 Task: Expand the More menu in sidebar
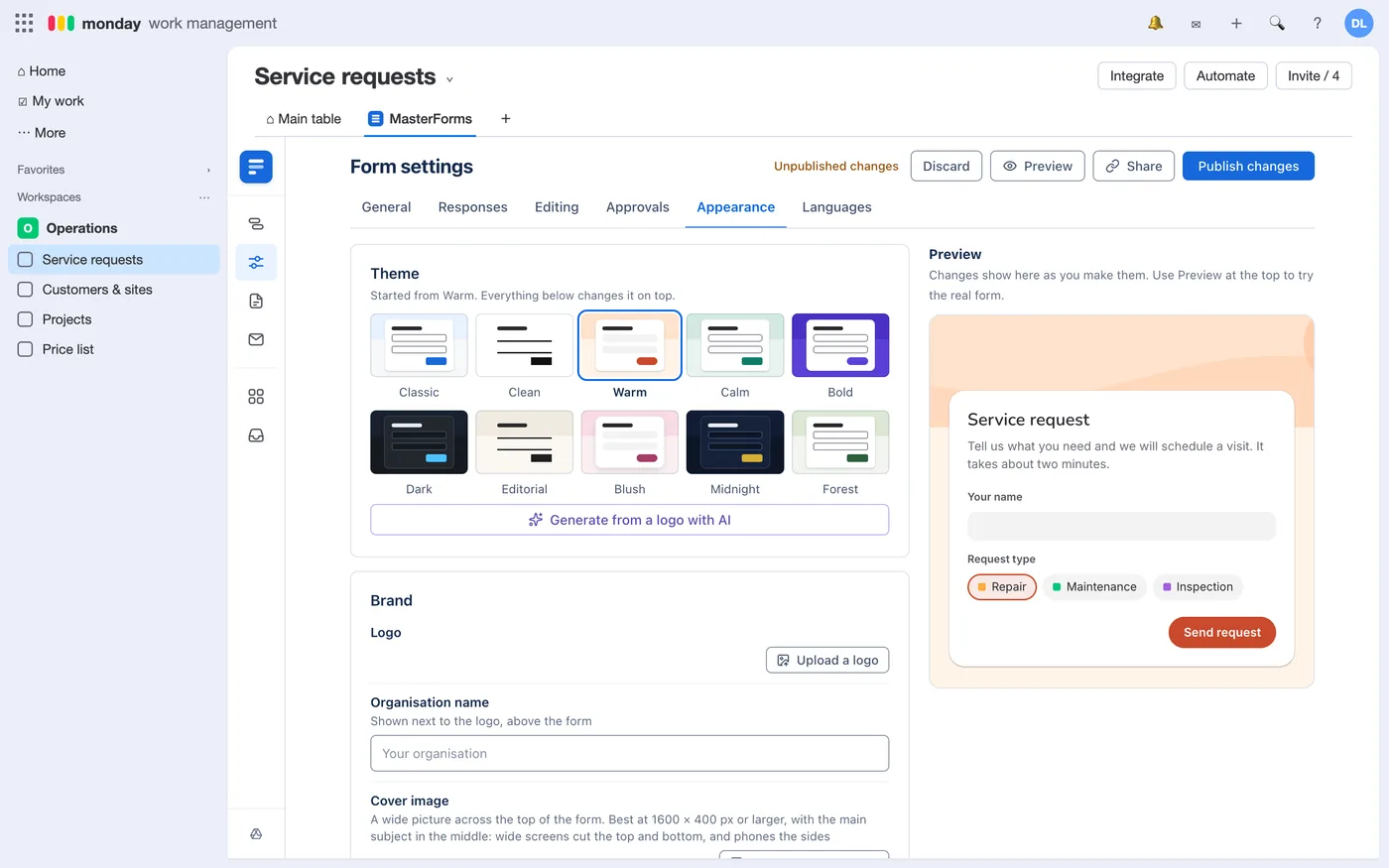42,133
